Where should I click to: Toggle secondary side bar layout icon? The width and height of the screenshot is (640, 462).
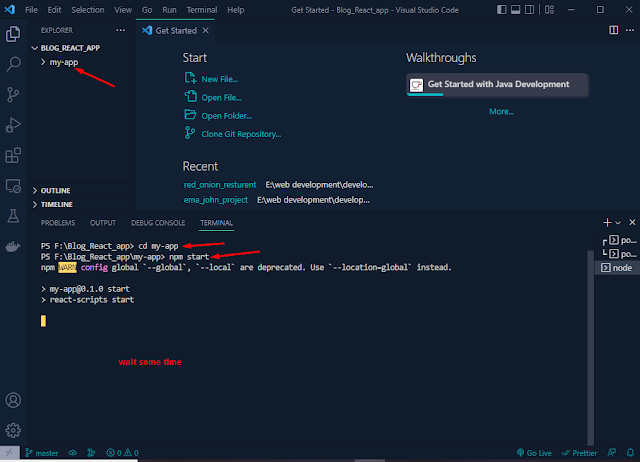(x=529, y=9)
